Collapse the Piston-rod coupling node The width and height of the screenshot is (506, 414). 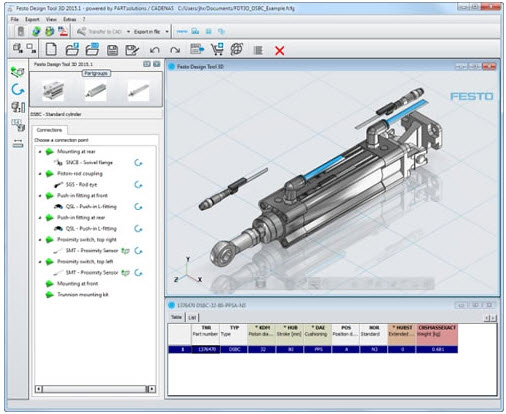40,174
